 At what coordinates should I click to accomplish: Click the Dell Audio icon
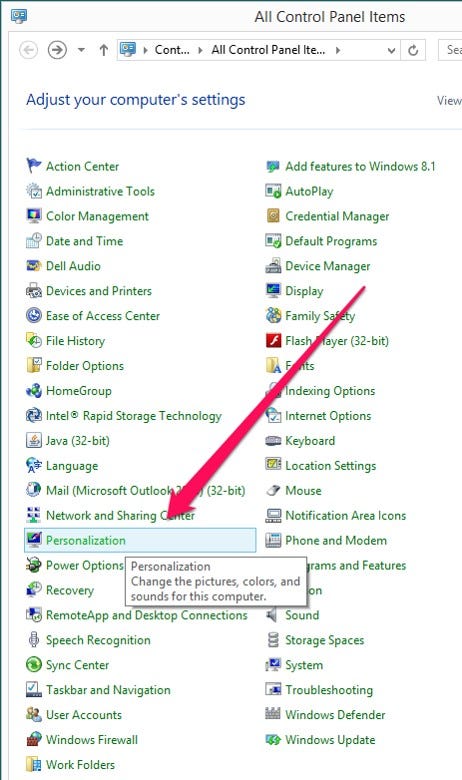pyautogui.click(x=33, y=266)
